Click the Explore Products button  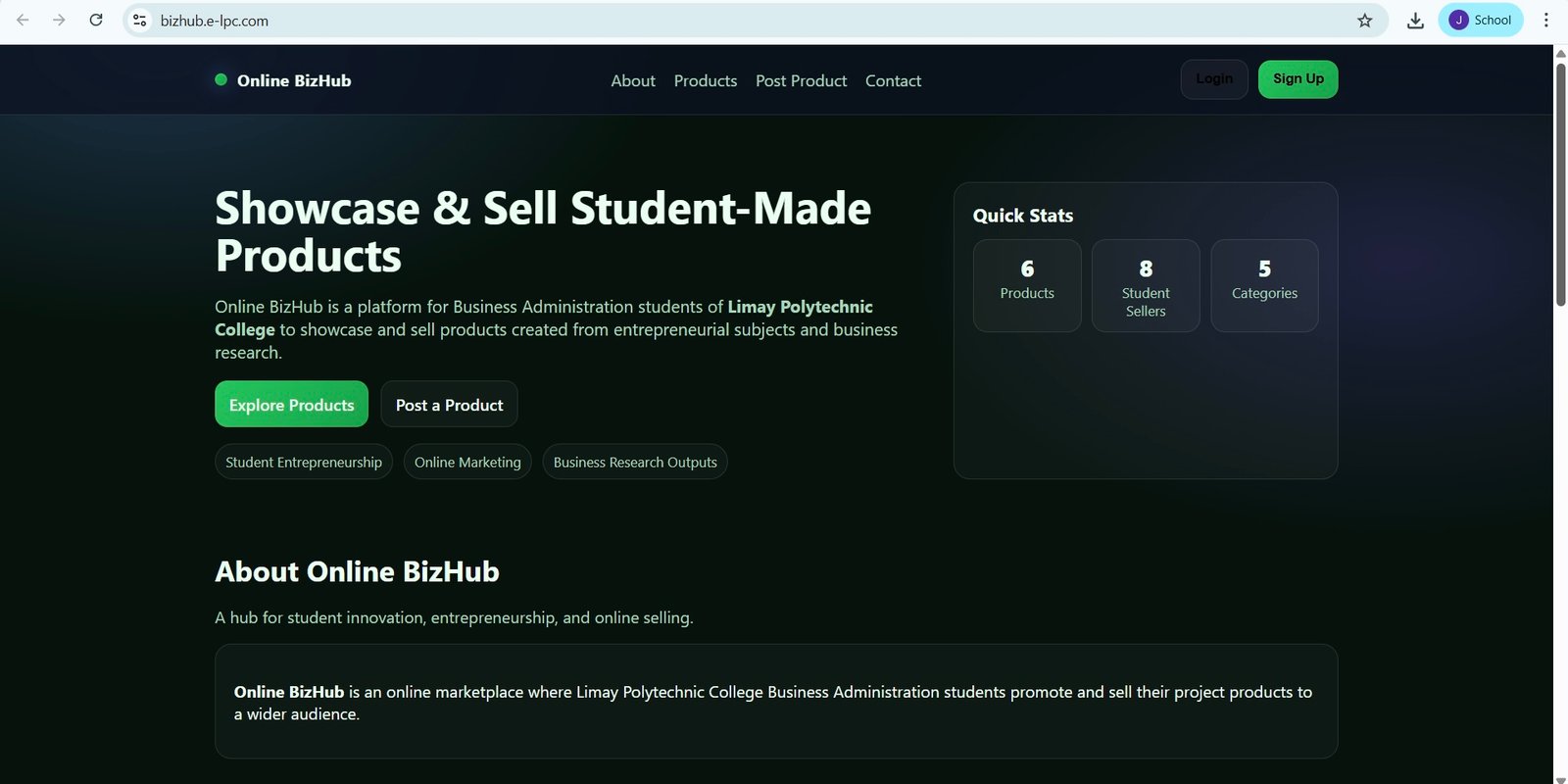pos(291,404)
